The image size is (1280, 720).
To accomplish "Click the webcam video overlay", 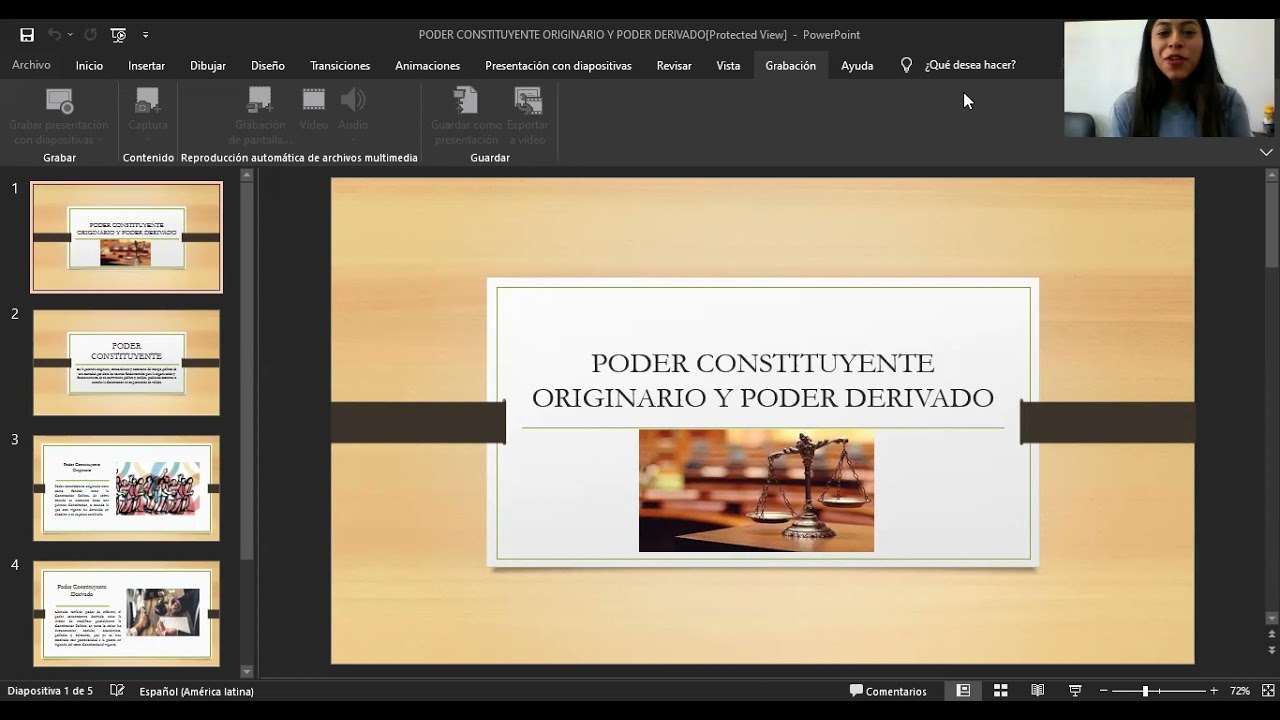I will point(1169,78).
